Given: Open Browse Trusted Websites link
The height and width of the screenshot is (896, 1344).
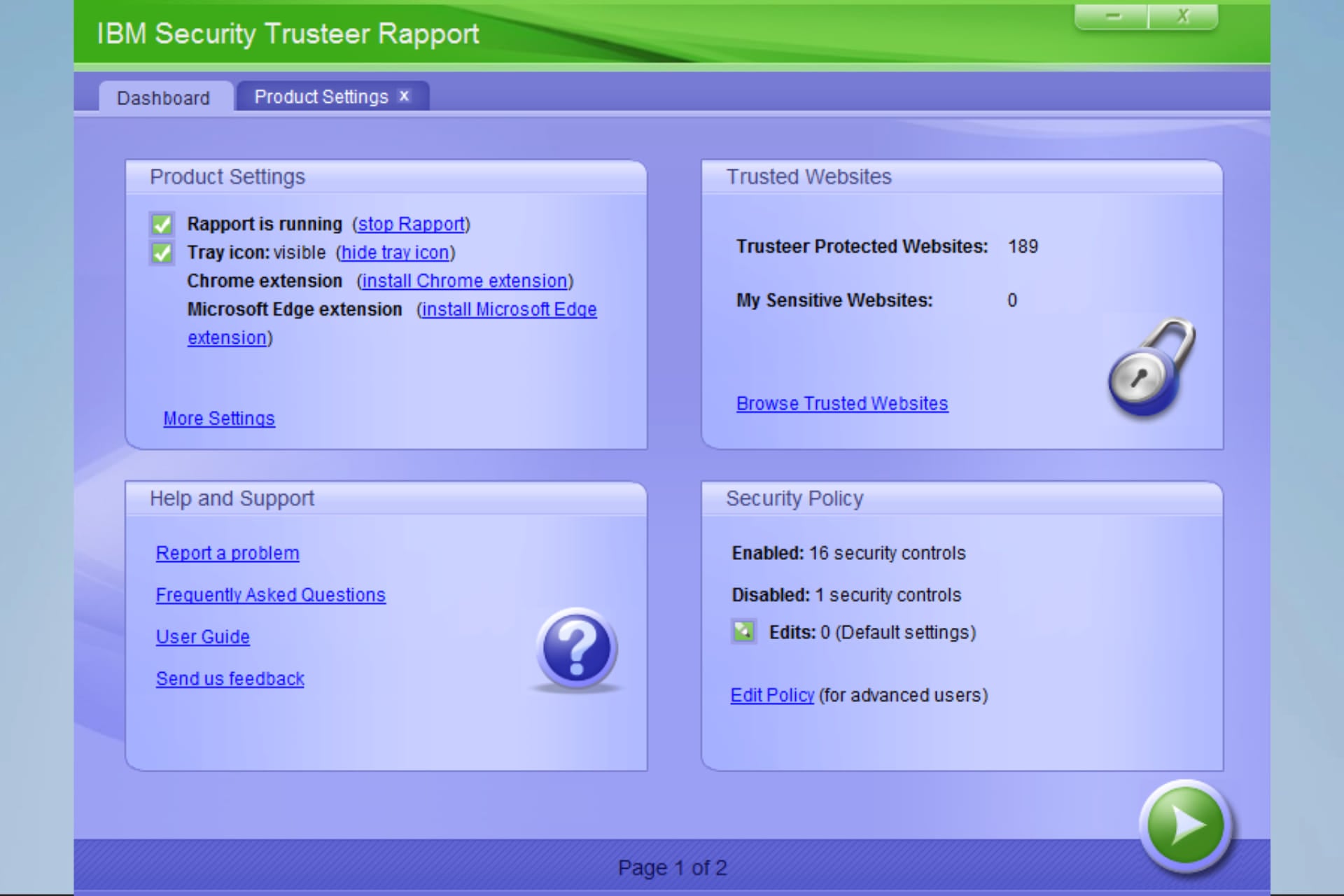Looking at the screenshot, I should tap(842, 404).
